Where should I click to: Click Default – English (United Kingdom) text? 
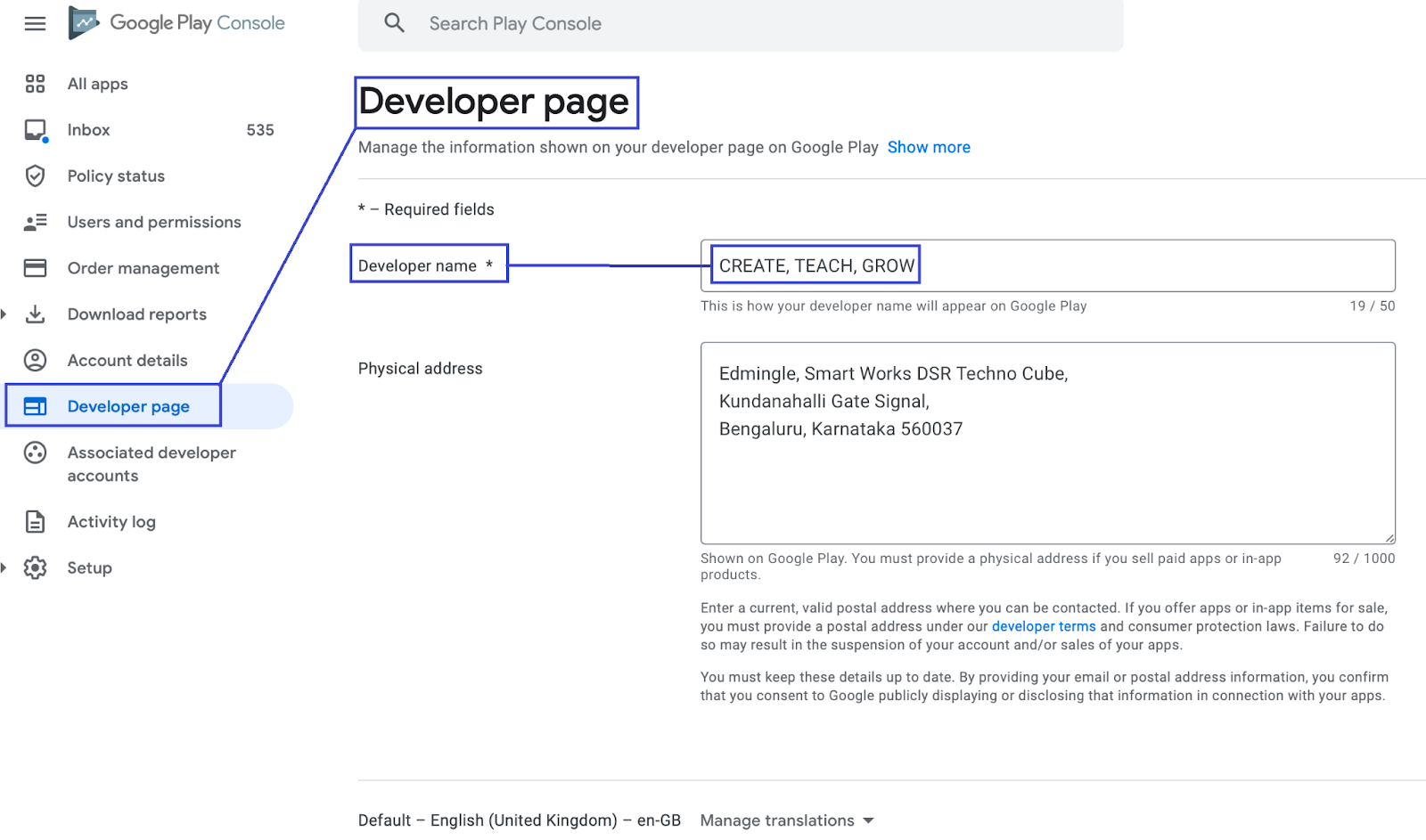tap(520, 820)
